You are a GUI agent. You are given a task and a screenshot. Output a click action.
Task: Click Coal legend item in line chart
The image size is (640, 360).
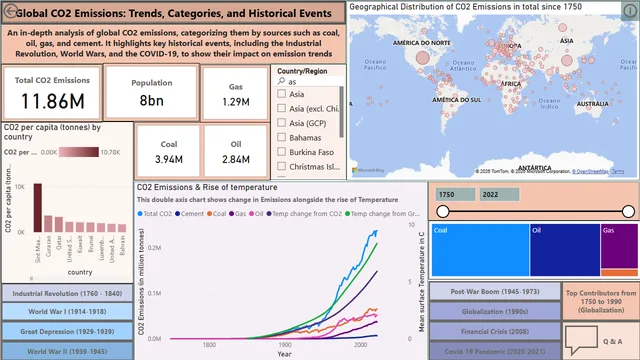(216, 213)
